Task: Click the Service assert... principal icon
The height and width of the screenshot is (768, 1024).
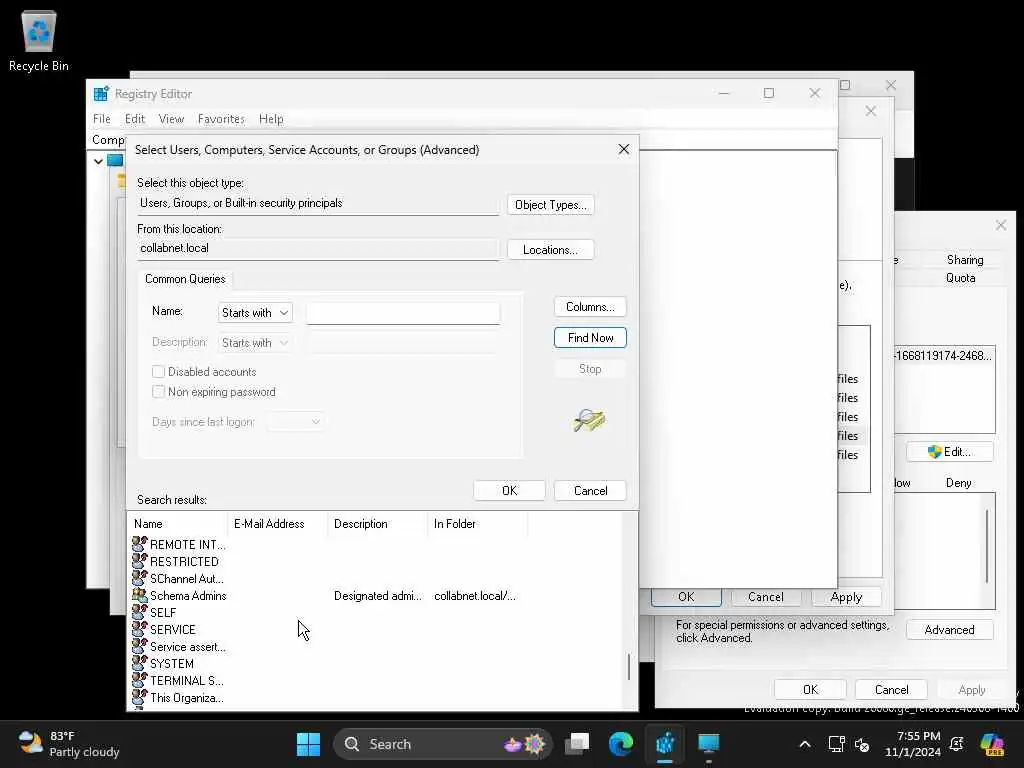Action: pyautogui.click(x=139, y=646)
